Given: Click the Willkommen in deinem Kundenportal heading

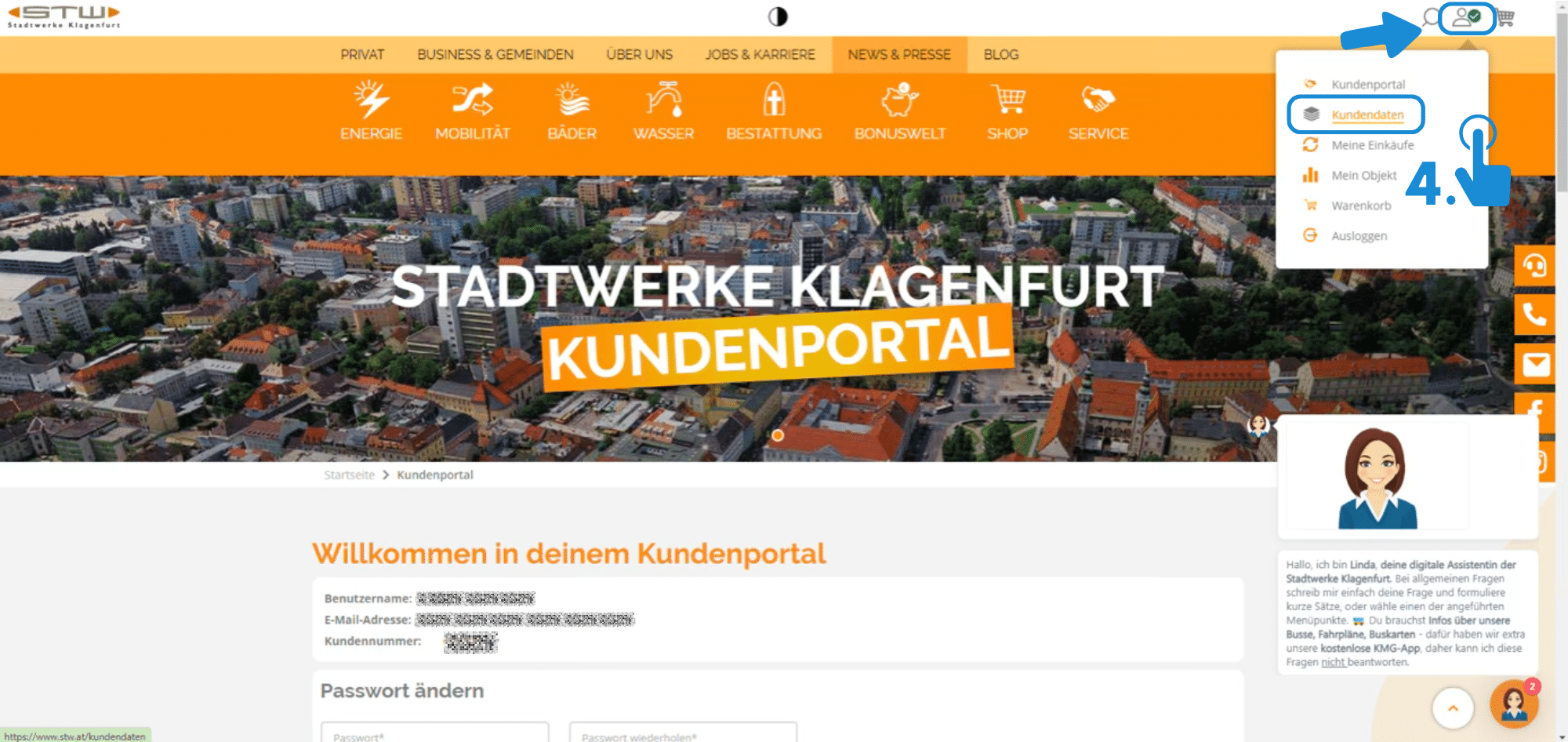Looking at the screenshot, I should (x=569, y=554).
